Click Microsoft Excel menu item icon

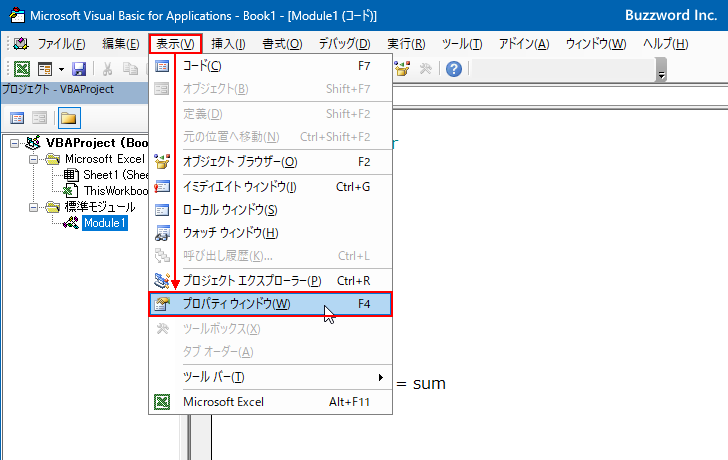pyautogui.click(x=162, y=402)
